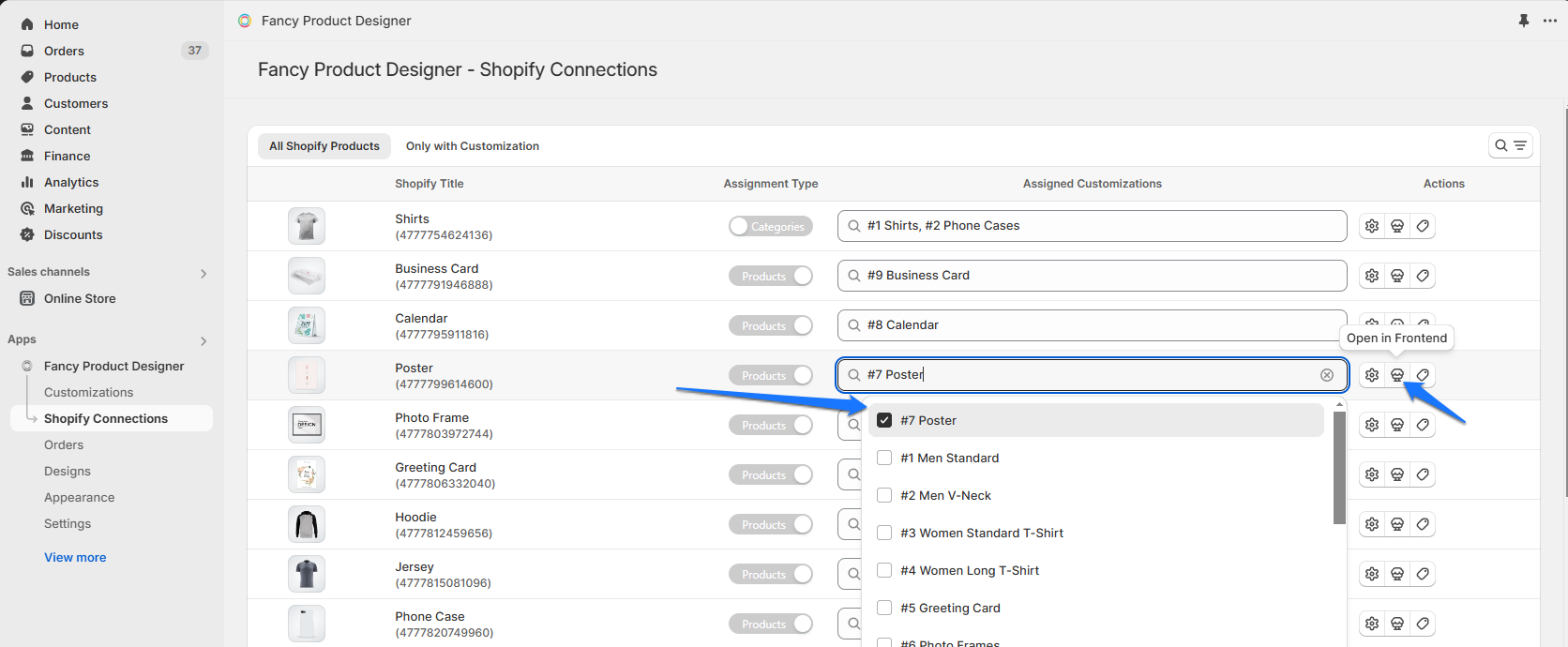Expand the Apps section chevron
The height and width of the screenshot is (647, 1568).
click(204, 340)
